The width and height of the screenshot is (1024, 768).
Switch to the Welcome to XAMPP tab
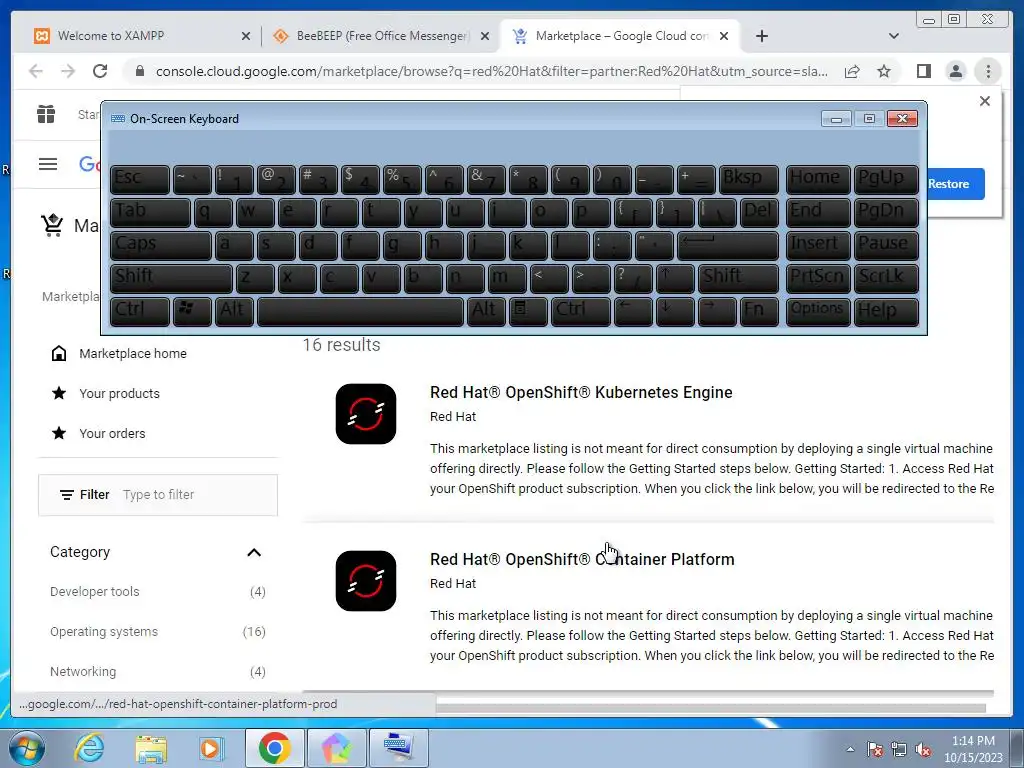click(138, 36)
